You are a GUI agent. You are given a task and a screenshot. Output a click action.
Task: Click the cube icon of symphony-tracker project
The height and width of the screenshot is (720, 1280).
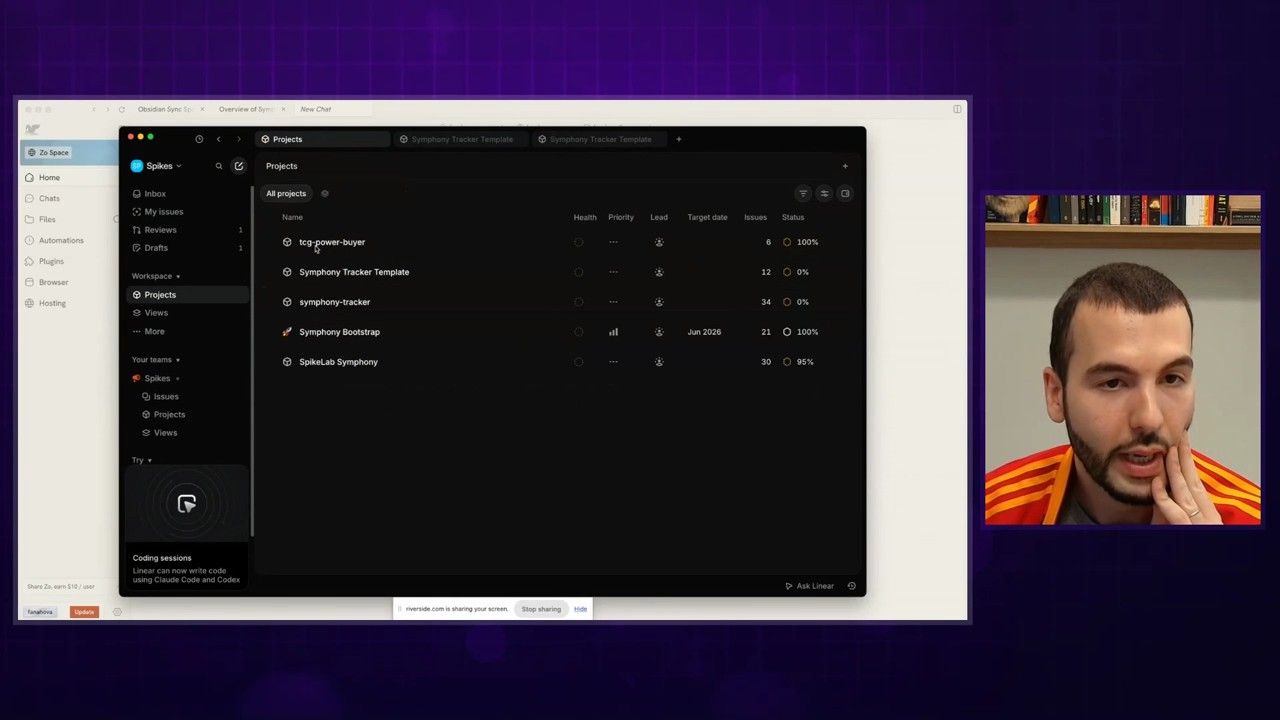coord(287,302)
